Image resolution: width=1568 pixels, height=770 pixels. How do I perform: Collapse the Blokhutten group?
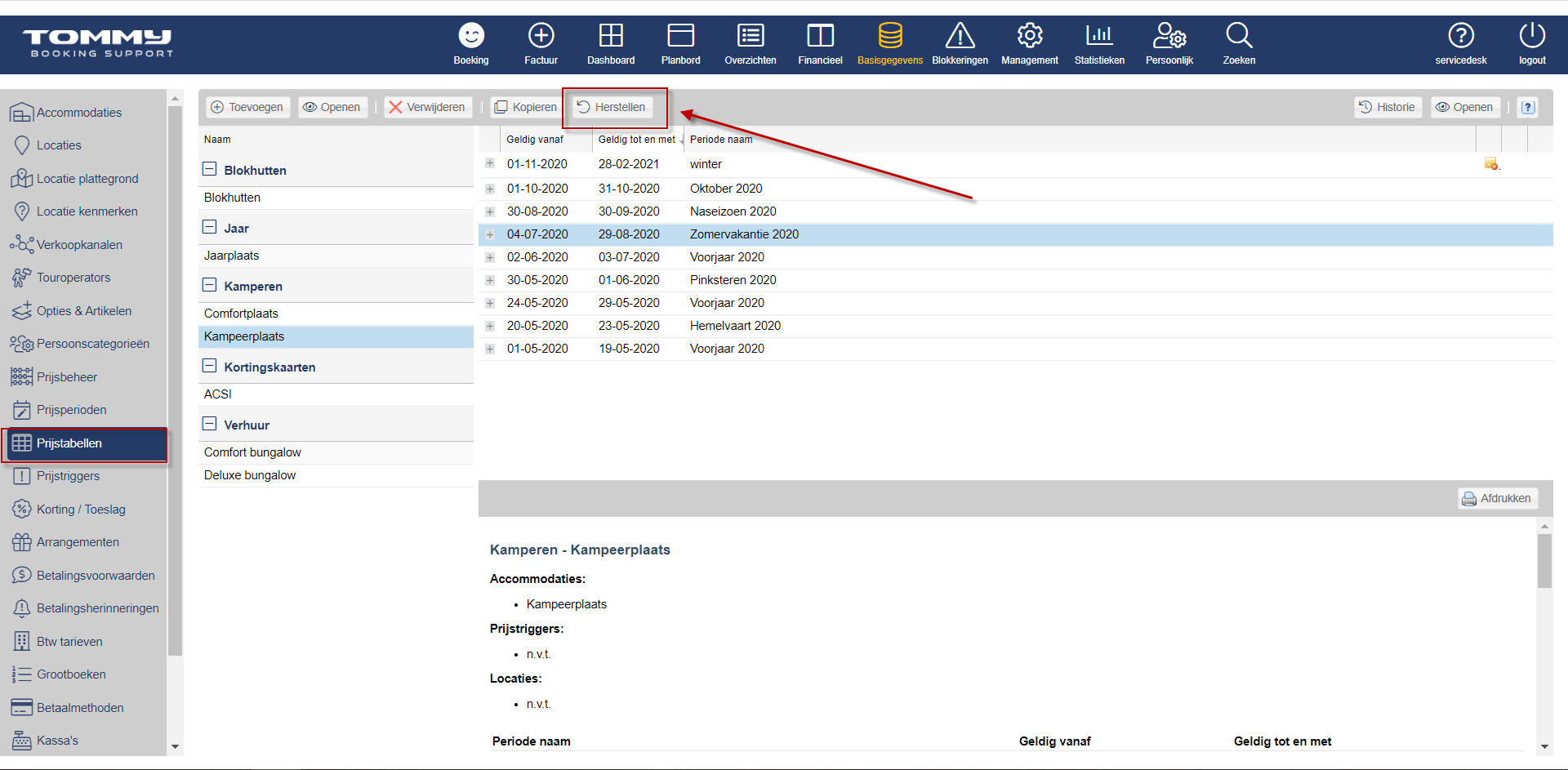coord(209,169)
